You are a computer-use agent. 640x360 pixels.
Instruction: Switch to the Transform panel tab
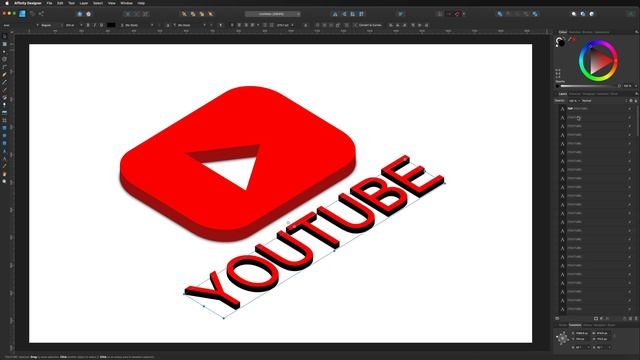(x=575, y=325)
